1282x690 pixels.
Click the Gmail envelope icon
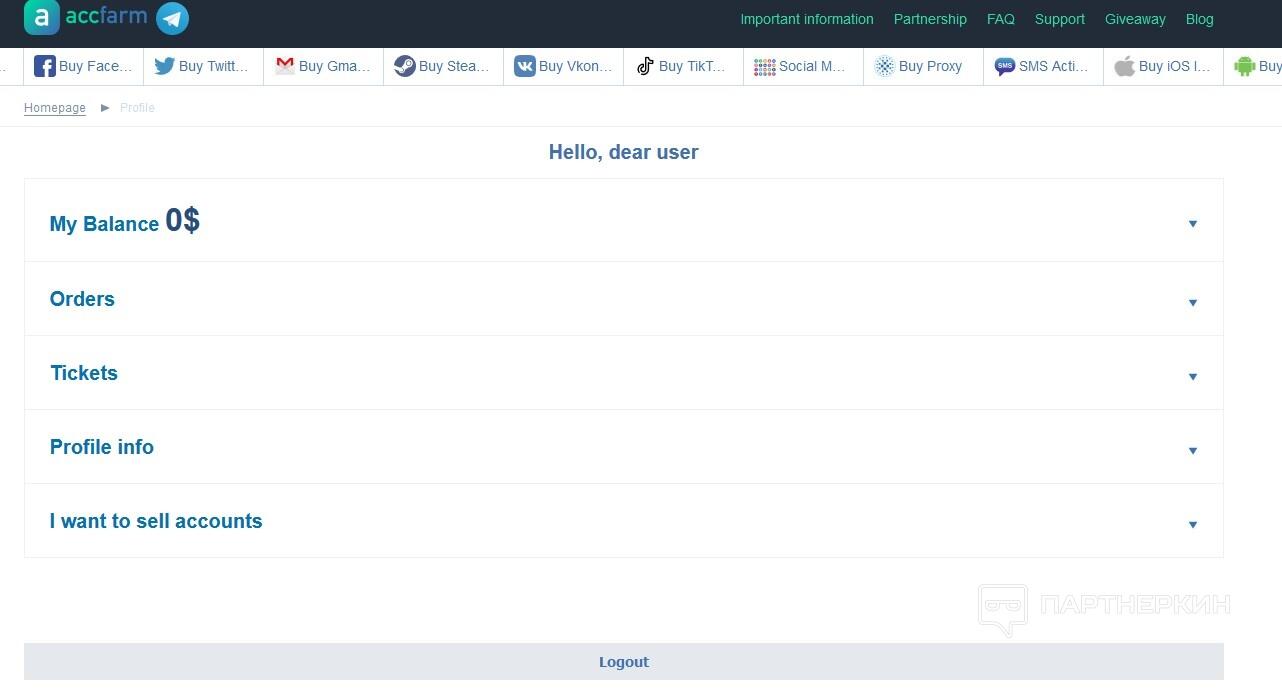click(284, 66)
